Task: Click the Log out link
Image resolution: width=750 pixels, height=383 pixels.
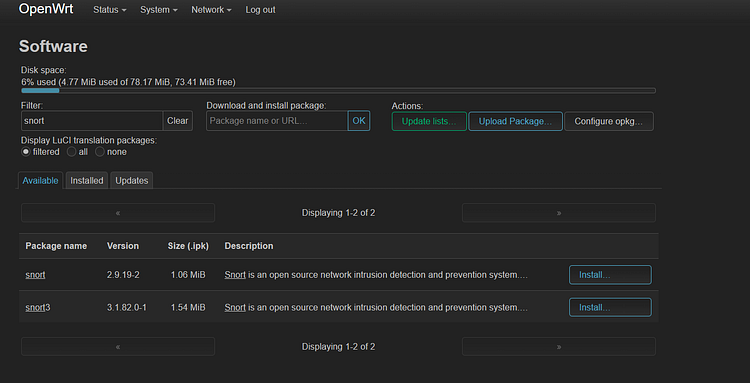Action: [260, 10]
